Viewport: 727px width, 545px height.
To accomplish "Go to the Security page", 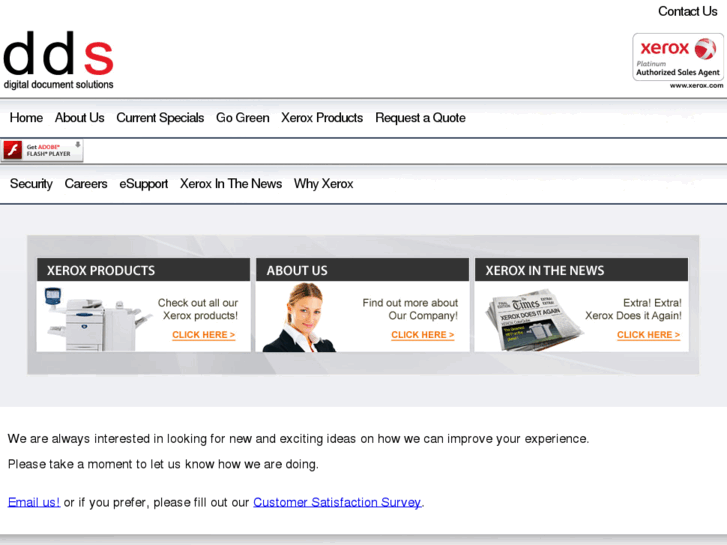I will pos(32,184).
